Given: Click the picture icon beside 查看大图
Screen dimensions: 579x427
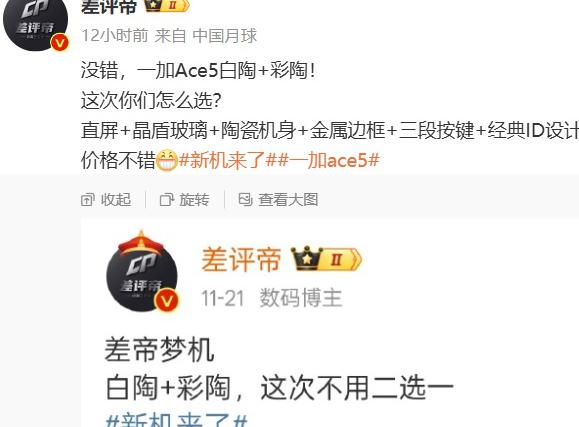Looking at the screenshot, I should pos(246,200).
